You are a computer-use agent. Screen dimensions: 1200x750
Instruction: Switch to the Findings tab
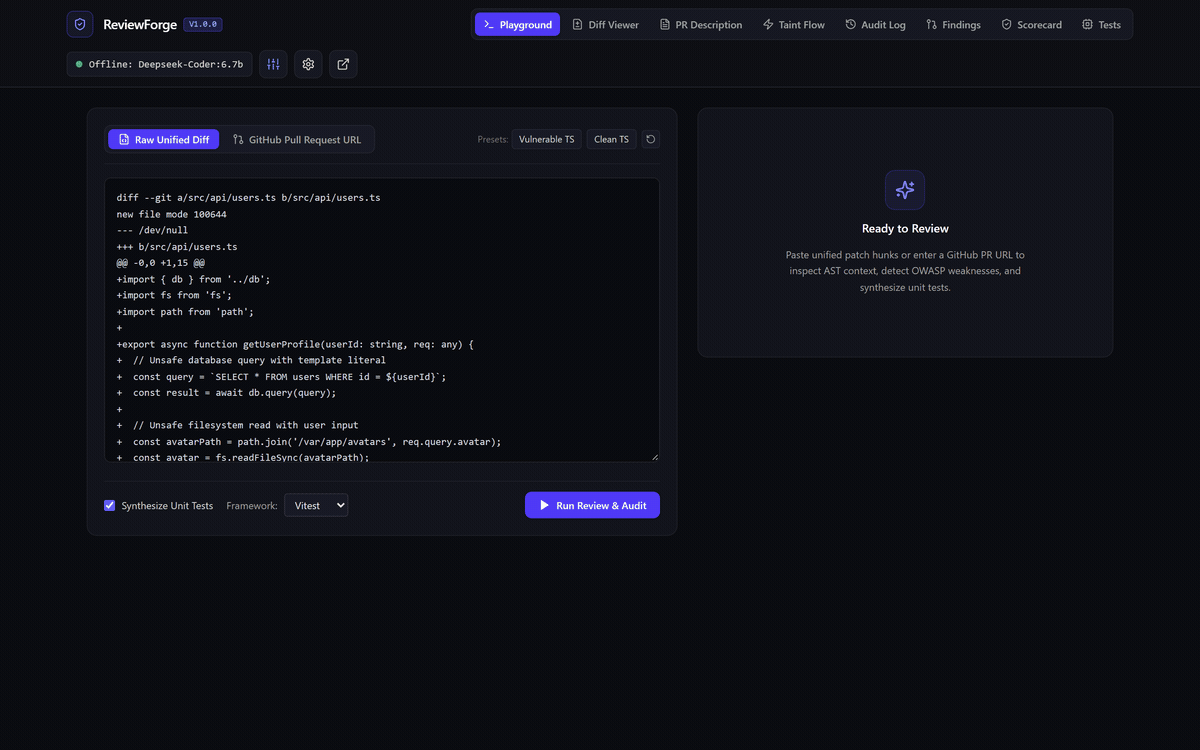(953, 24)
